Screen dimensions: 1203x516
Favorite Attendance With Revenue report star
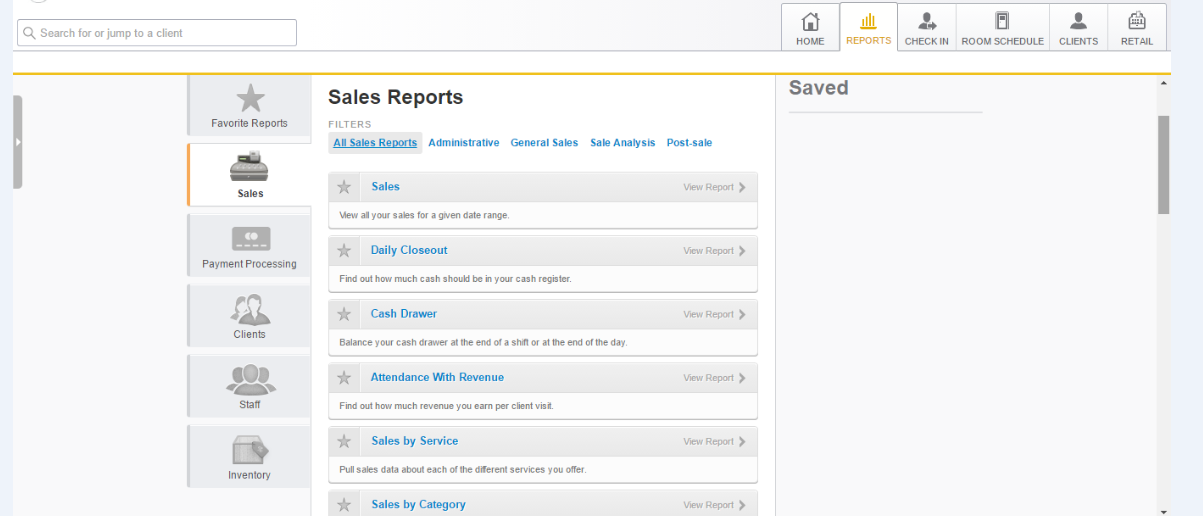(x=344, y=378)
